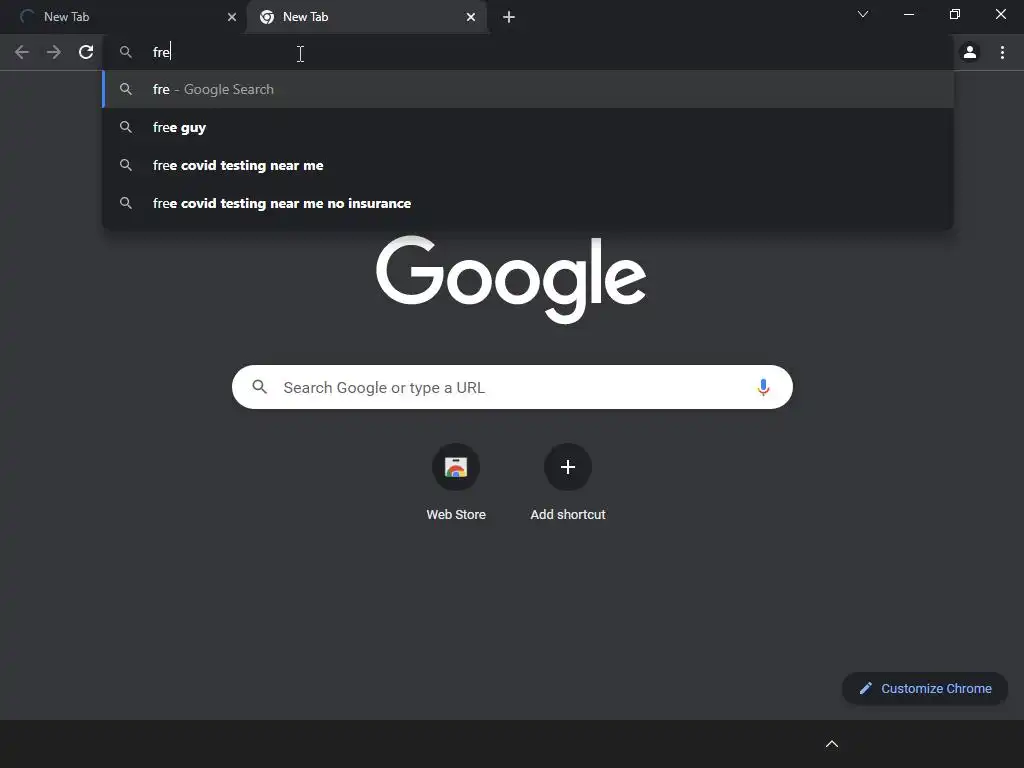This screenshot has width=1024, height=768.
Task: Click the 'Add shortcut' label
Action: click(568, 515)
